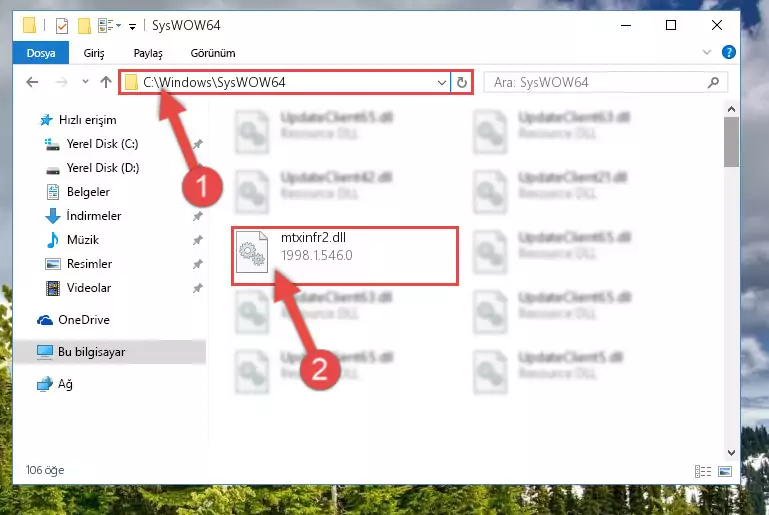This screenshot has height=515, width=769.
Task: Go forward with the right arrow
Action: (x=61, y=82)
